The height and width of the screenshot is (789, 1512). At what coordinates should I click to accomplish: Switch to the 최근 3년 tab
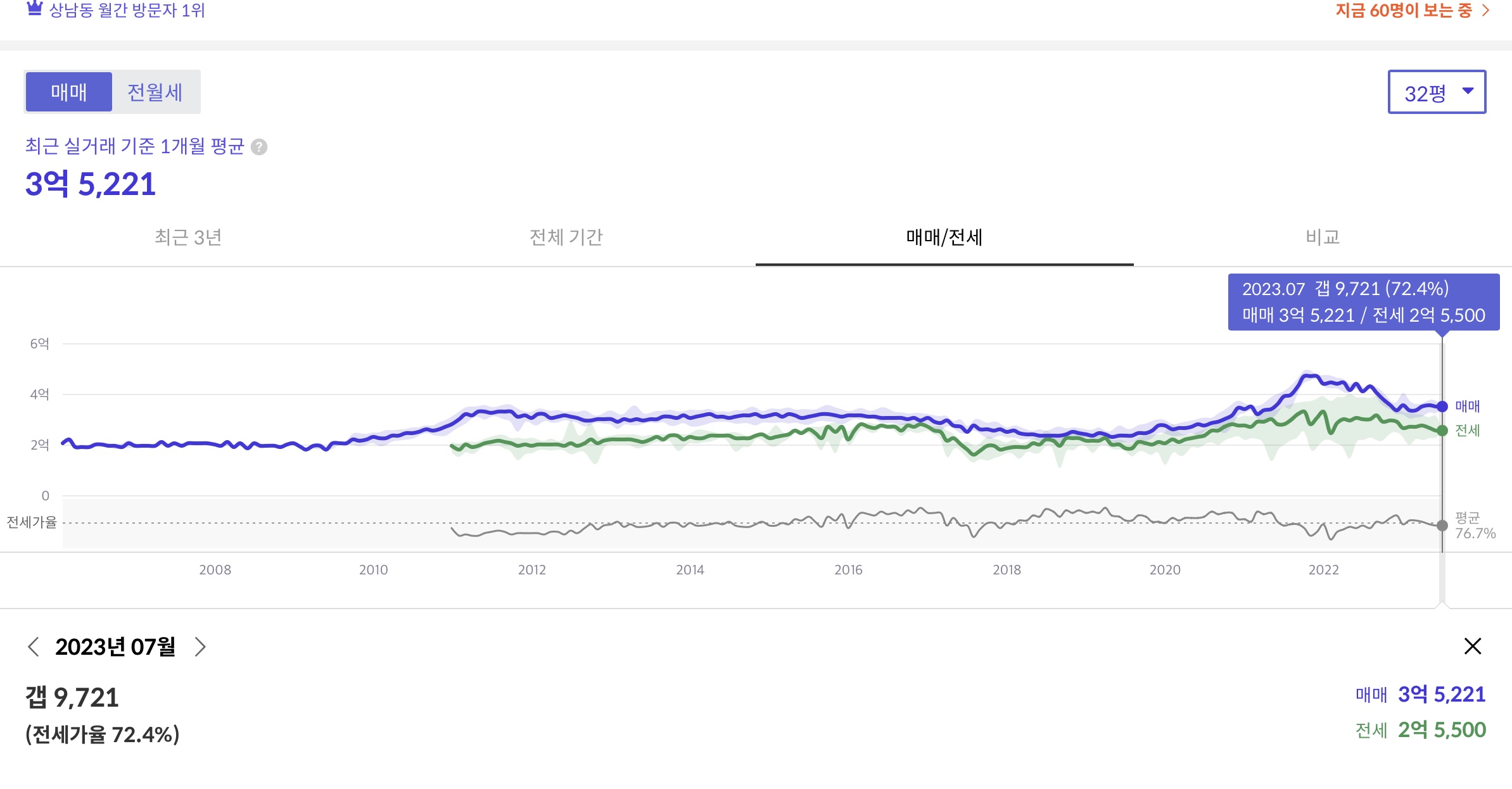[x=188, y=237]
